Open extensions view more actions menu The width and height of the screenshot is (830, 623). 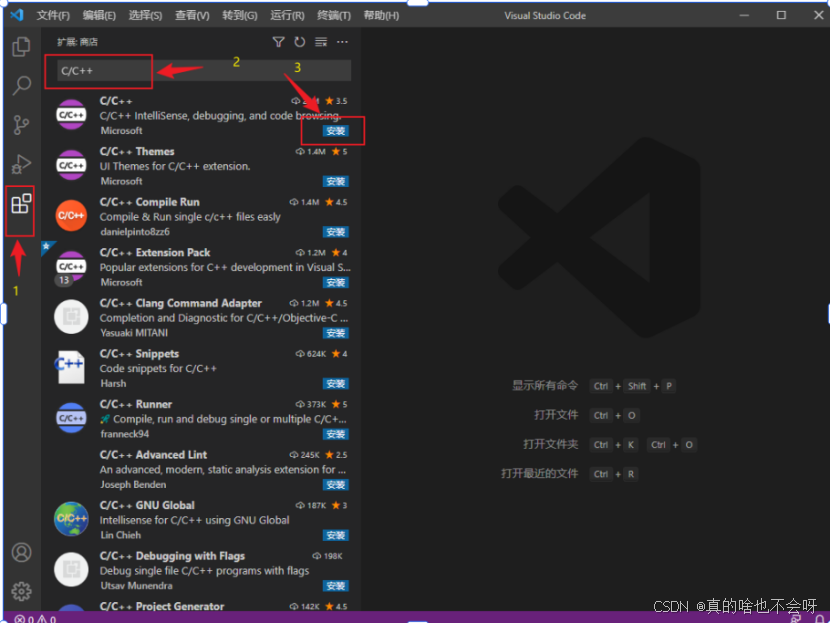pyautogui.click(x=342, y=42)
